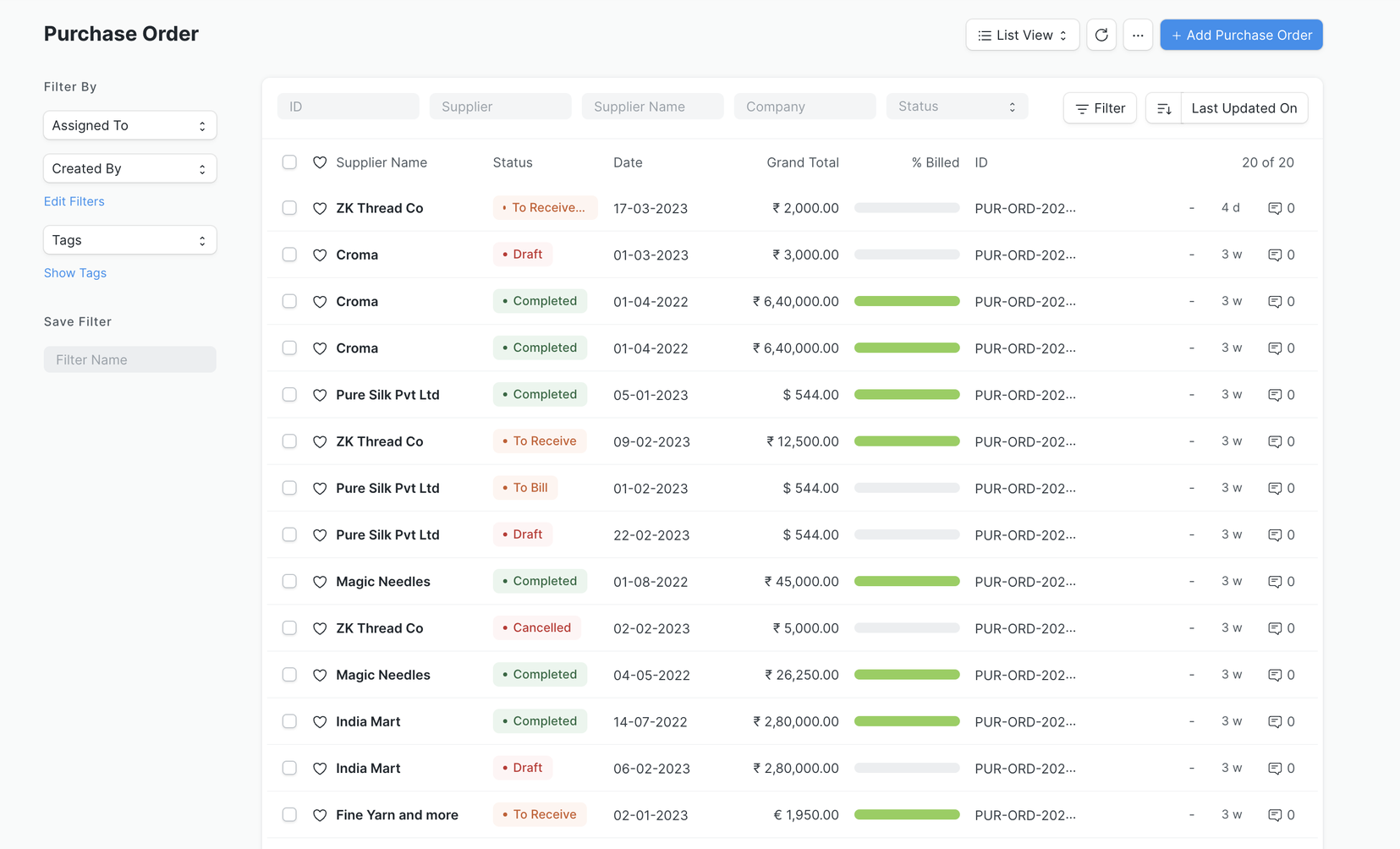Click billed progress bar for ZK Thread ₹ 12,500.00
Screen dimensions: 1400x849
tap(907, 441)
